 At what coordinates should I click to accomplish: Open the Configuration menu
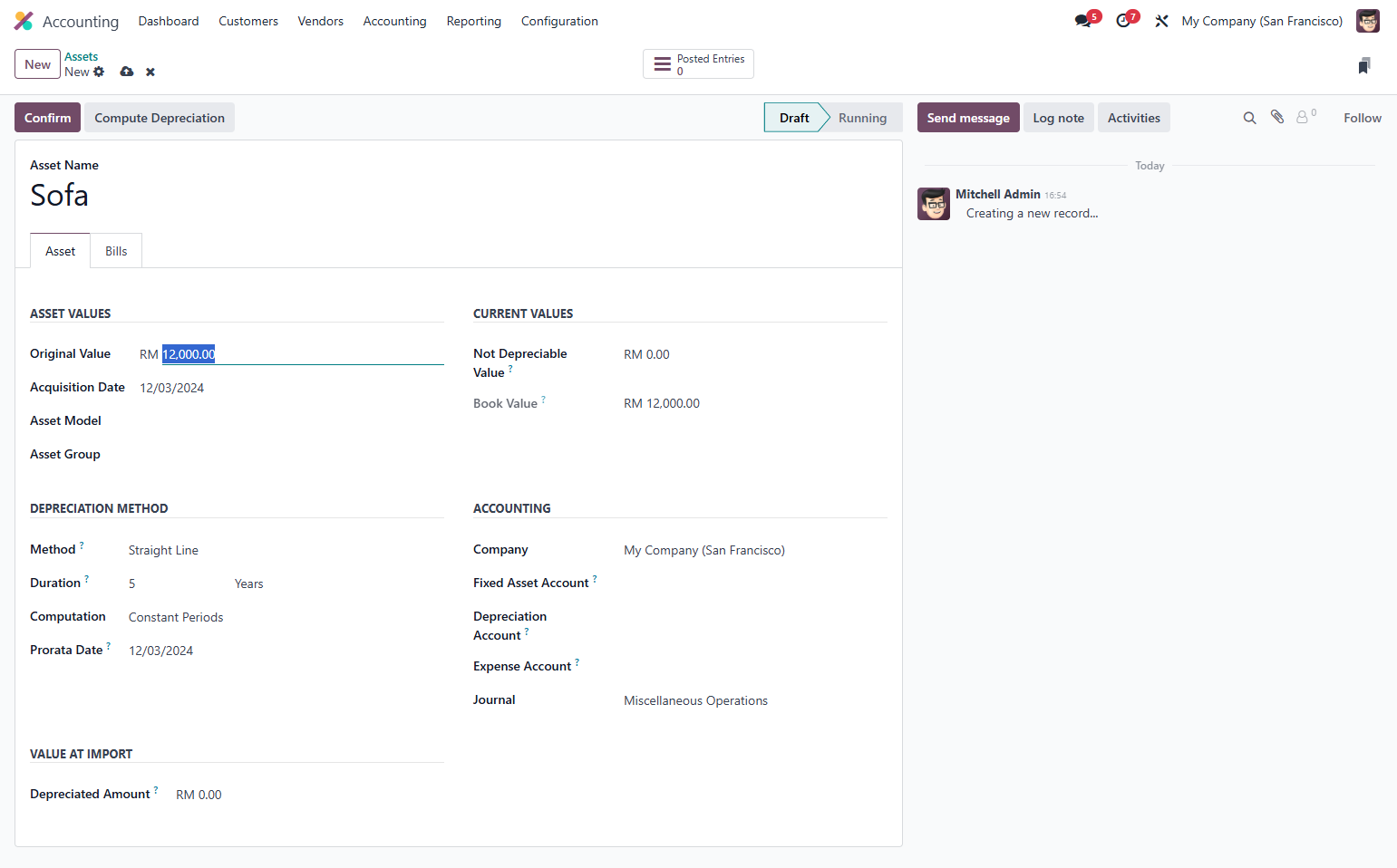559,21
